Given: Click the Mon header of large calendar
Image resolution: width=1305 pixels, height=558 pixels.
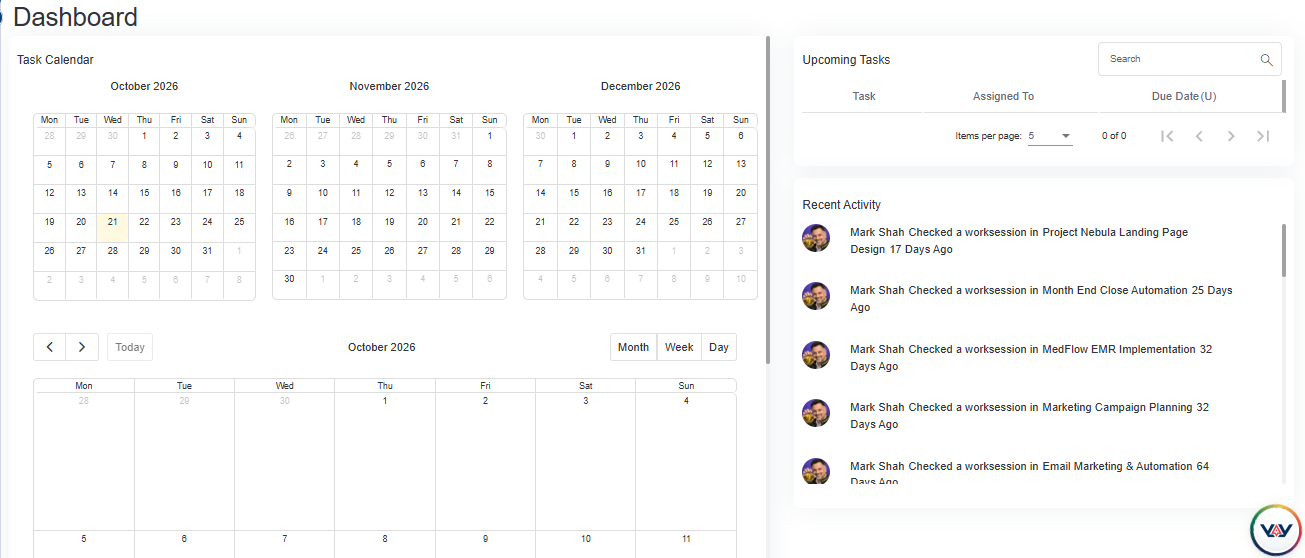Looking at the screenshot, I should click(84, 385).
